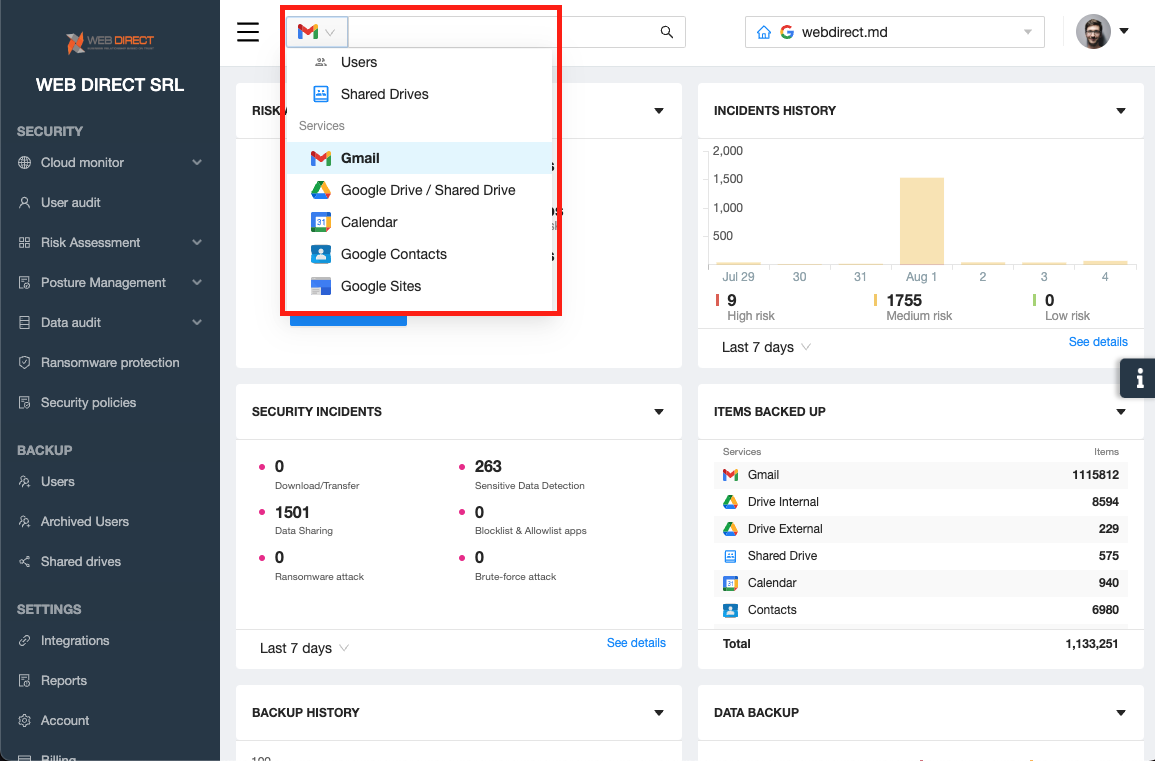This screenshot has width=1155, height=761.
Task: Change Last 7 days in Security Incidents
Action: [304, 648]
